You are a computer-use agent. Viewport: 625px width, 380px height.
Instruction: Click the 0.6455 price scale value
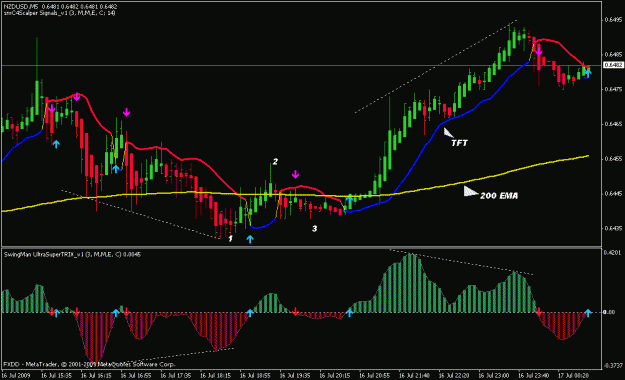[x=613, y=159]
